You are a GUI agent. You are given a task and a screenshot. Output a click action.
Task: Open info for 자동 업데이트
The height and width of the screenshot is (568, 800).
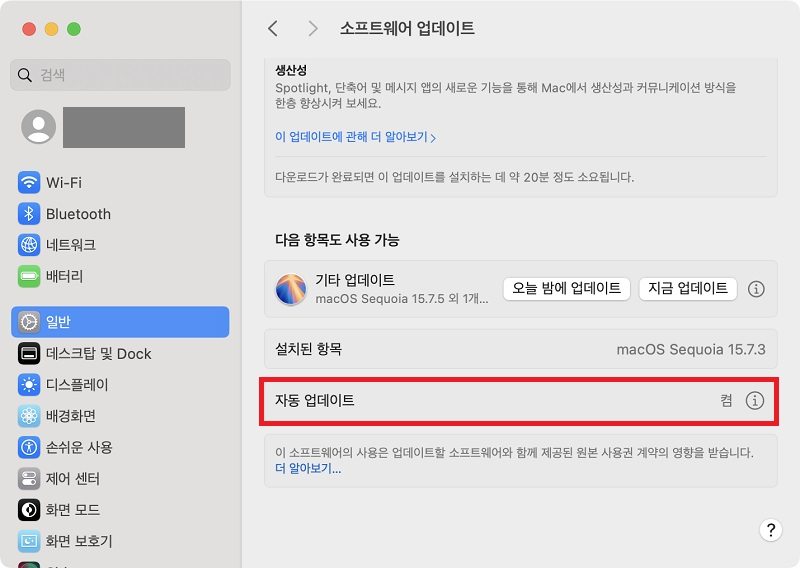[x=755, y=401]
